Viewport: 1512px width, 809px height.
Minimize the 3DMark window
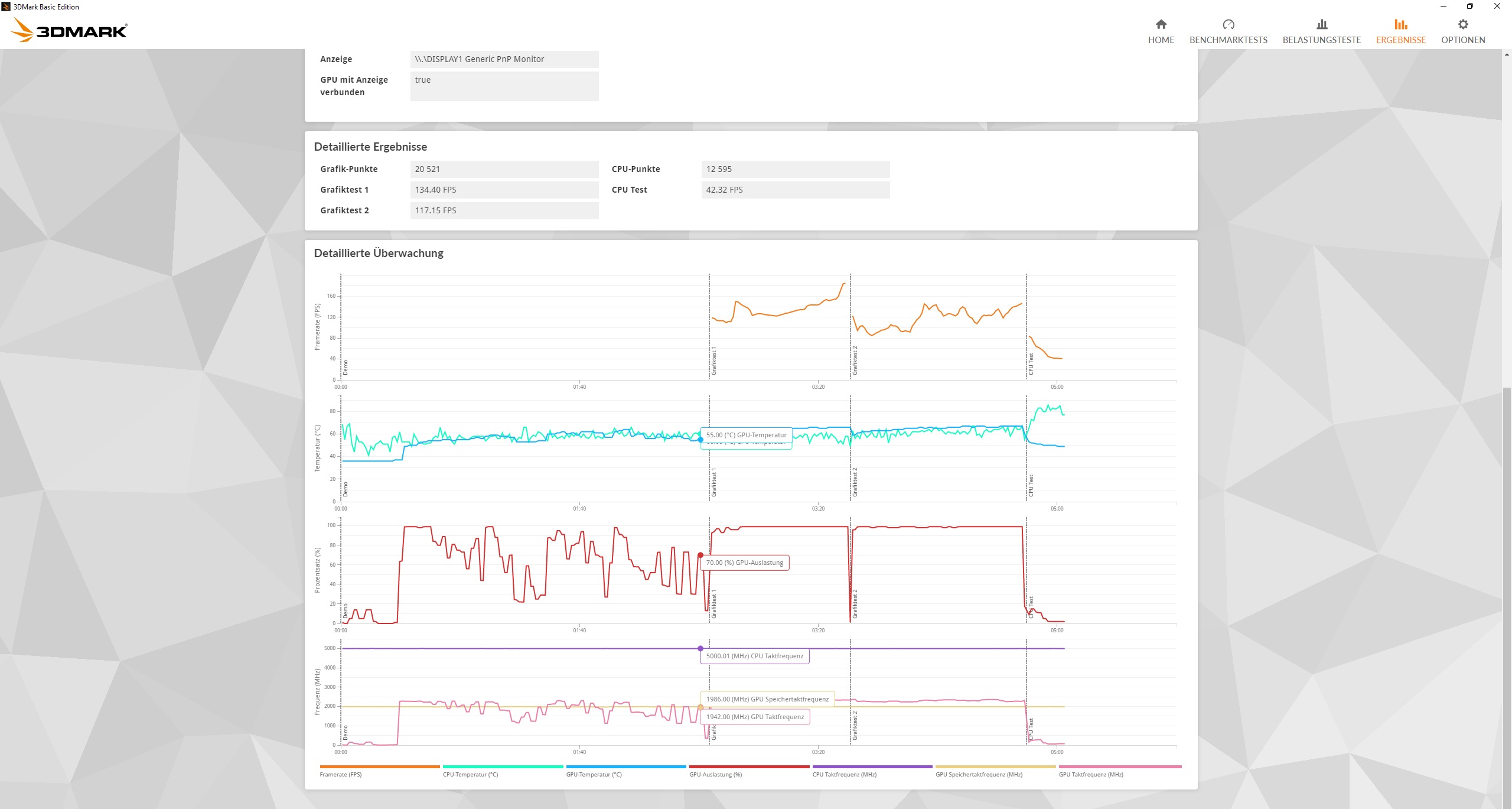(x=1443, y=7)
